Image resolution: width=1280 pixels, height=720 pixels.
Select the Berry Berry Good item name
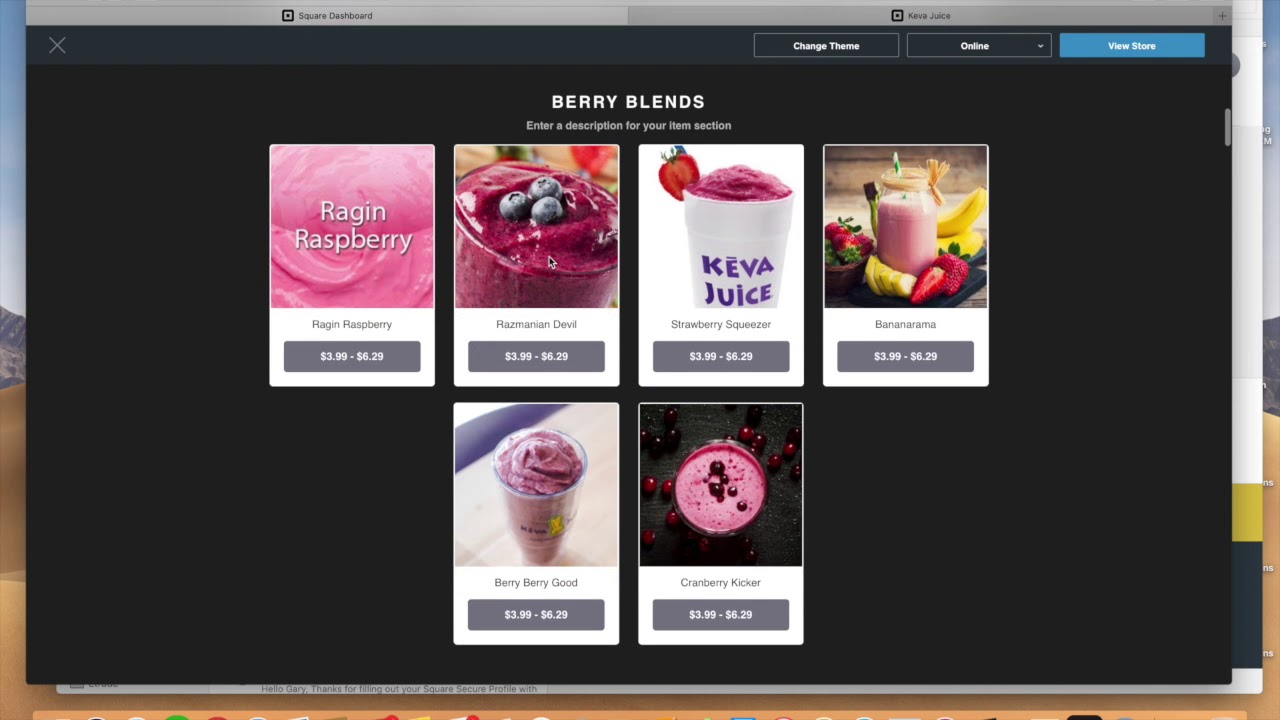pos(536,582)
